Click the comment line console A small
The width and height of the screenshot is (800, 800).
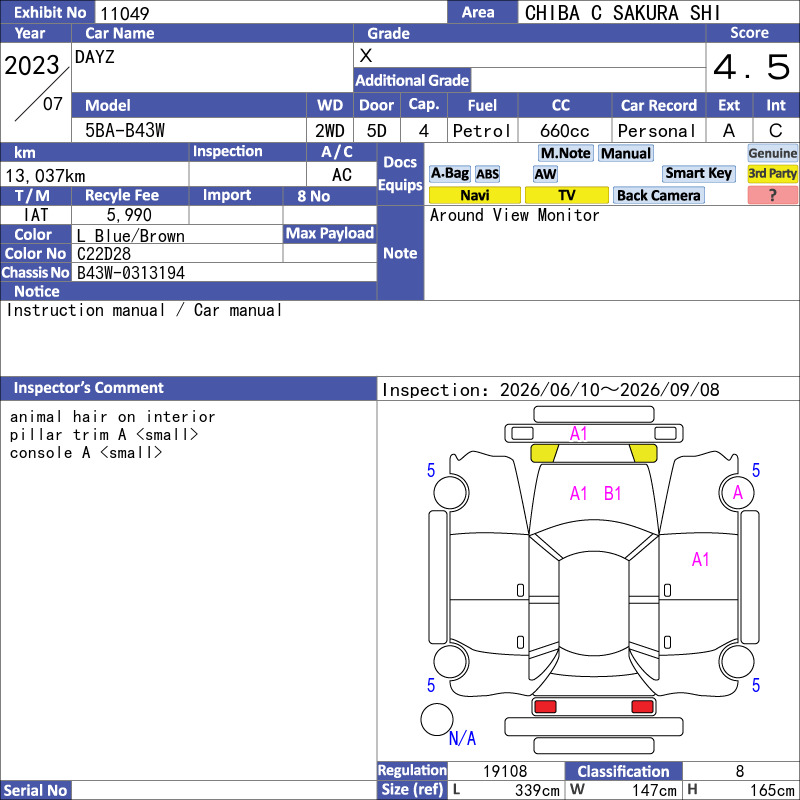point(86,453)
